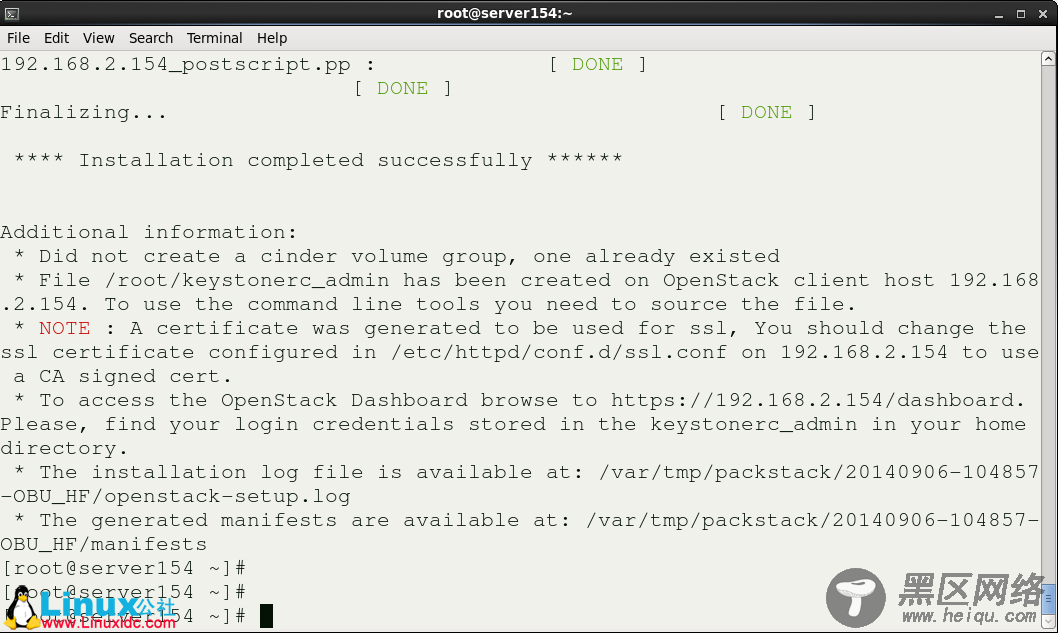Click the text "-OBU_HF/openstack-setup.log"
The height and width of the screenshot is (633, 1058).
175,497
